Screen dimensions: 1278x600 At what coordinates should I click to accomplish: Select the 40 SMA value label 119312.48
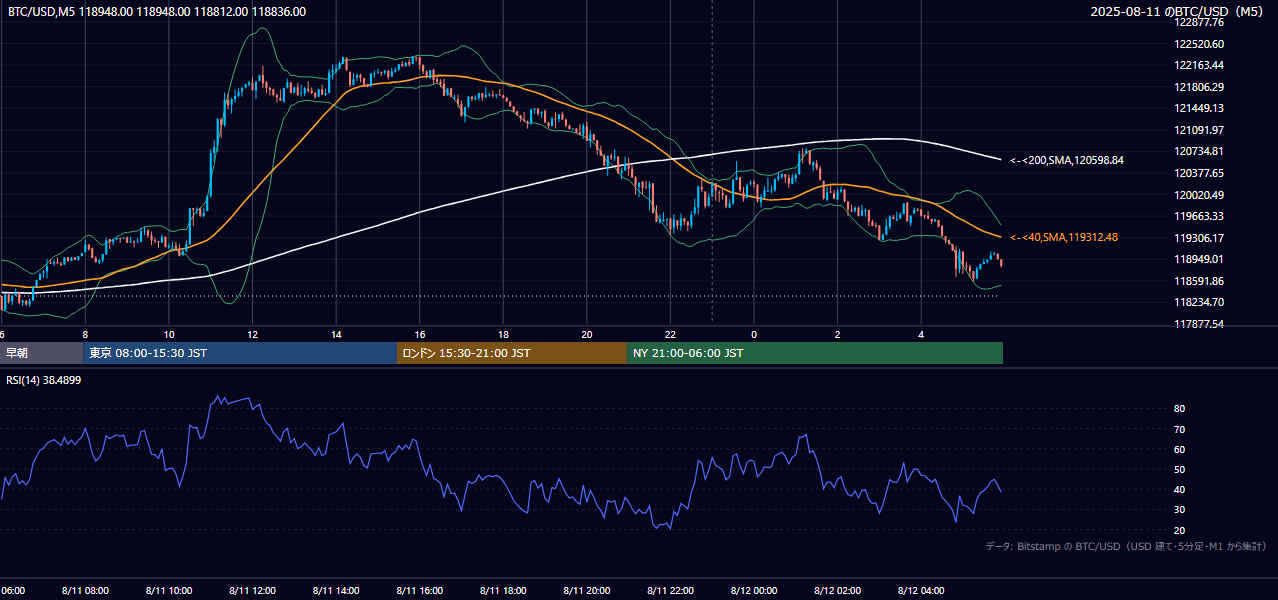(x=1064, y=237)
